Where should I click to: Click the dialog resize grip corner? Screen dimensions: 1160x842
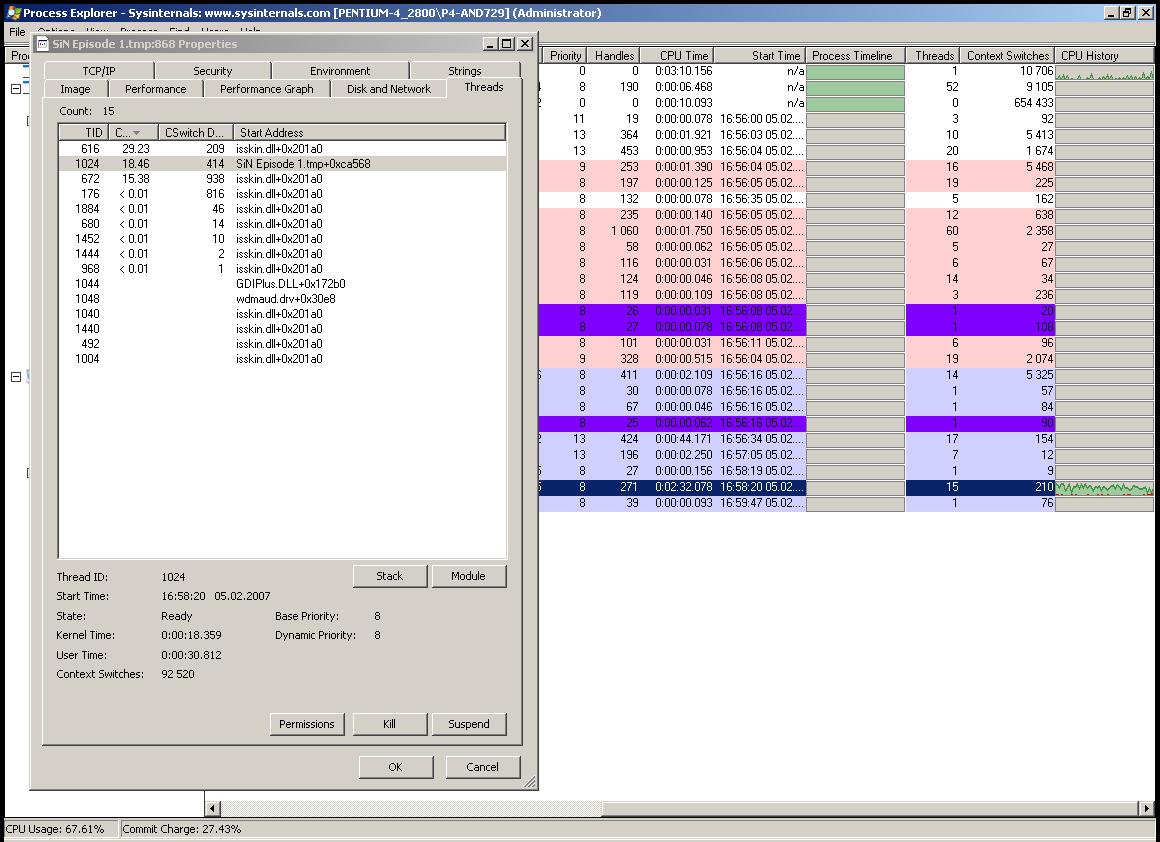pyautogui.click(x=529, y=782)
